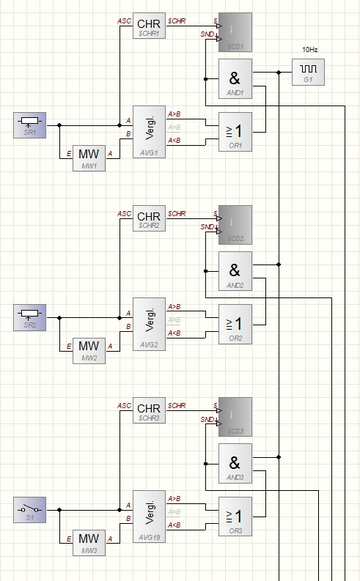Viewport: 360px width, 581px height.
Task: Select the AVG1 comparator block
Action: (149, 132)
